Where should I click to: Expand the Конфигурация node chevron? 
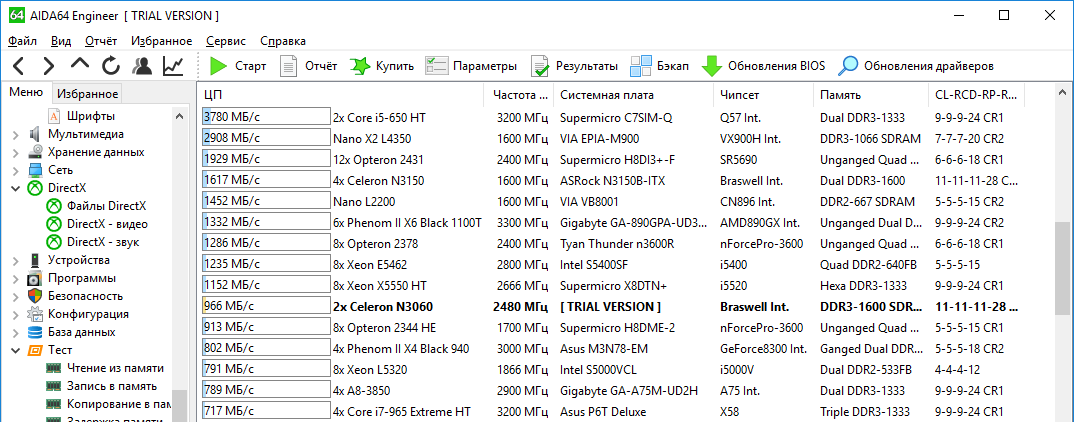[16, 314]
